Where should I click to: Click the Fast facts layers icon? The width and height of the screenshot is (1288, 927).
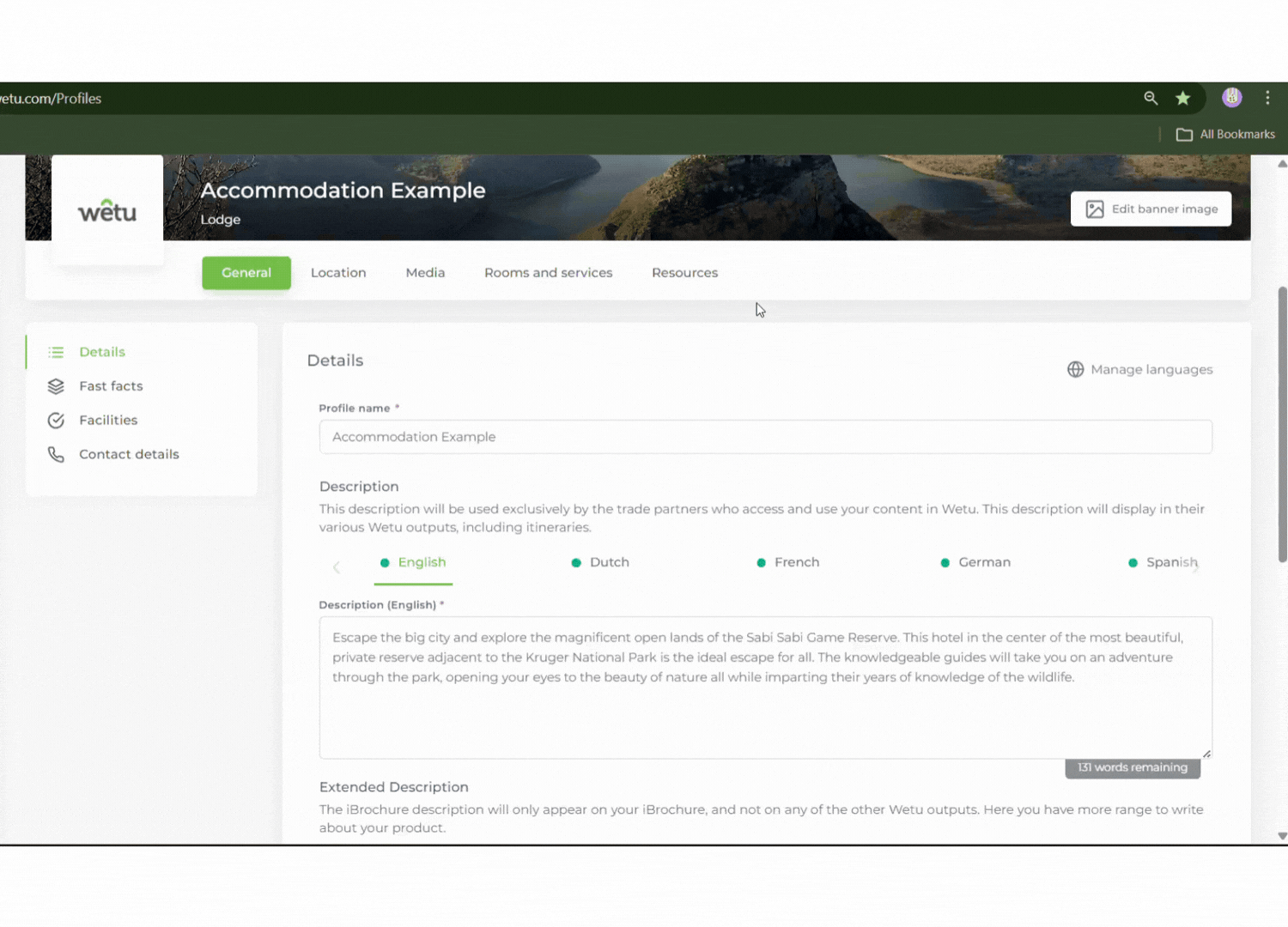point(56,386)
